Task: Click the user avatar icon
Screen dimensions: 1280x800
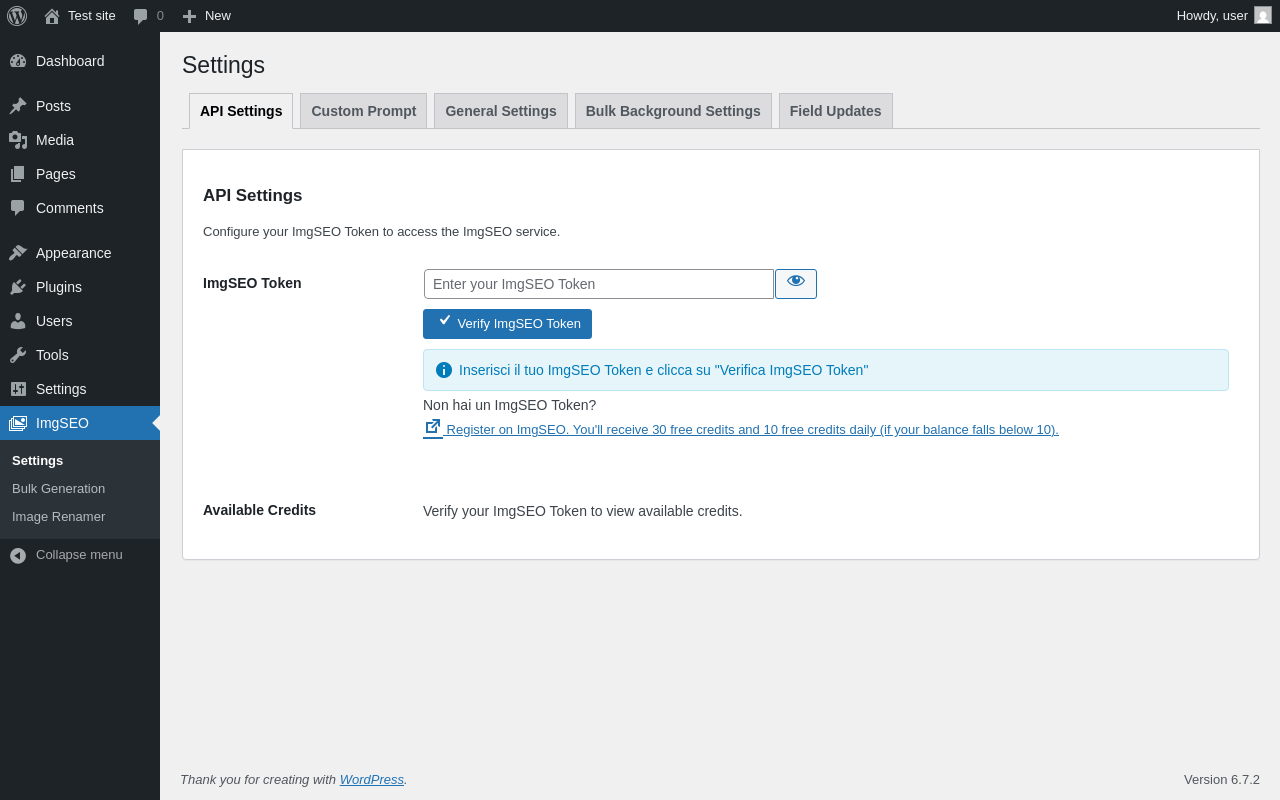Action: point(1263,15)
